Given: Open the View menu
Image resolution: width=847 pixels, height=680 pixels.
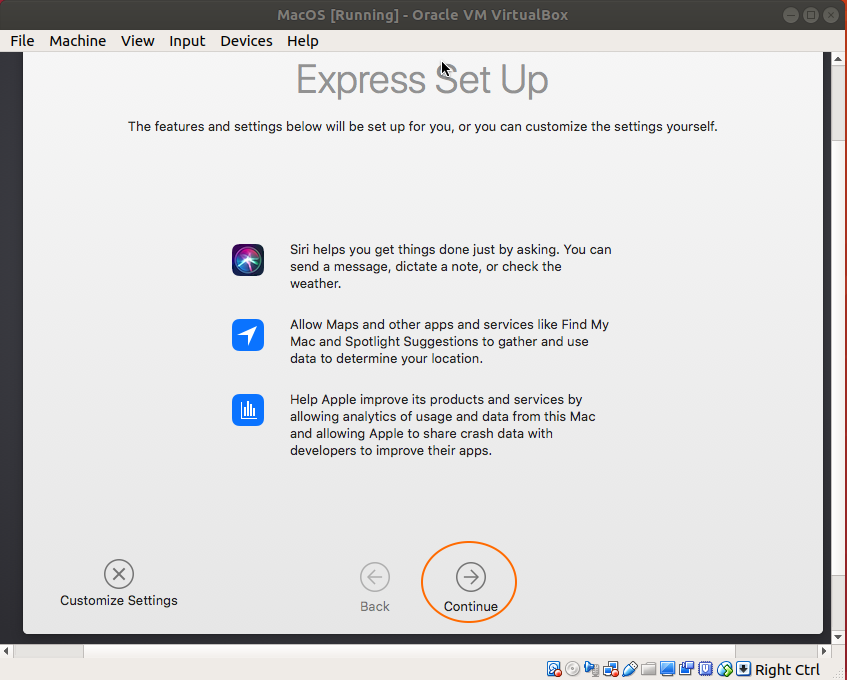Looking at the screenshot, I should 138,41.
